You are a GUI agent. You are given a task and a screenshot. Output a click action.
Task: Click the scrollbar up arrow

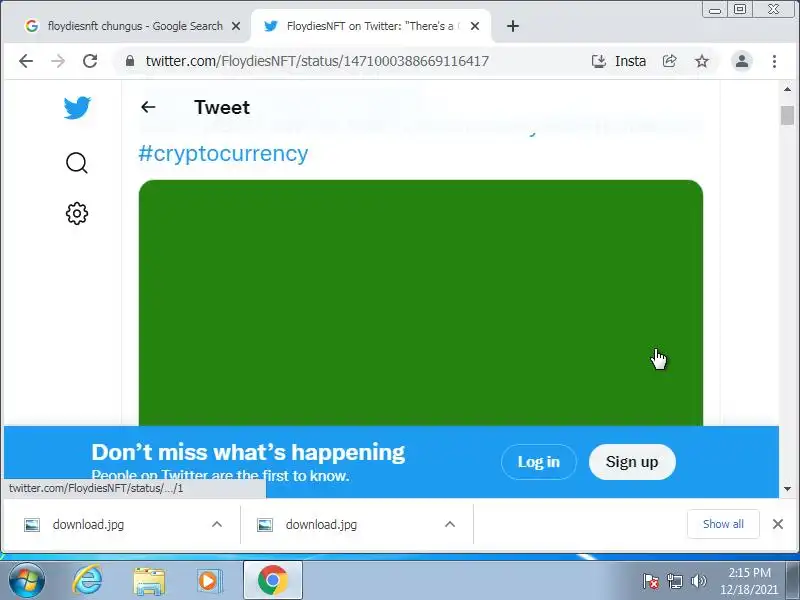[787, 89]
